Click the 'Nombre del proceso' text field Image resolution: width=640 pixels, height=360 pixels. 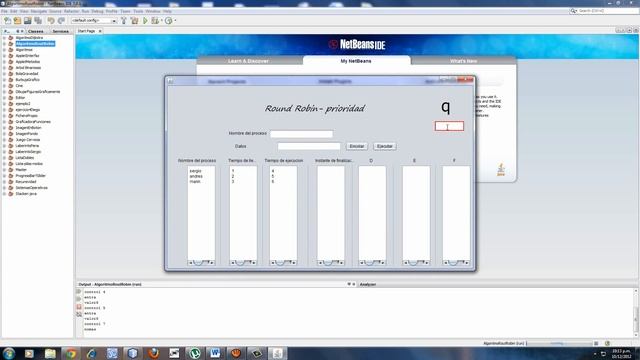[x=301, y=133]
